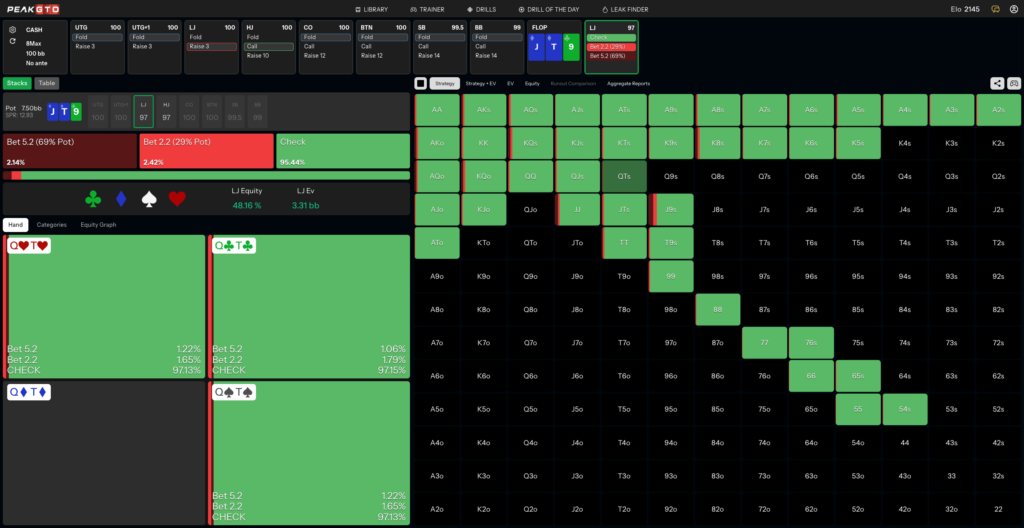Open the Library menu
Screen dimensions: 1024x528
[x=371, y=9]
